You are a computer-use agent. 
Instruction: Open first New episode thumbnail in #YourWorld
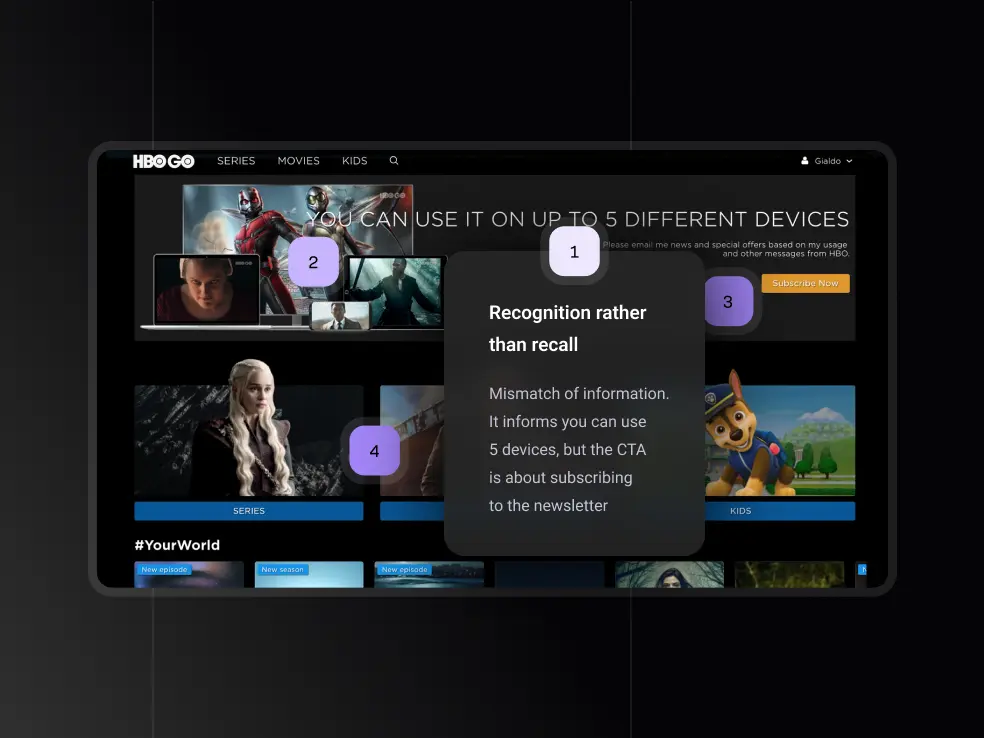pos(189,575)
